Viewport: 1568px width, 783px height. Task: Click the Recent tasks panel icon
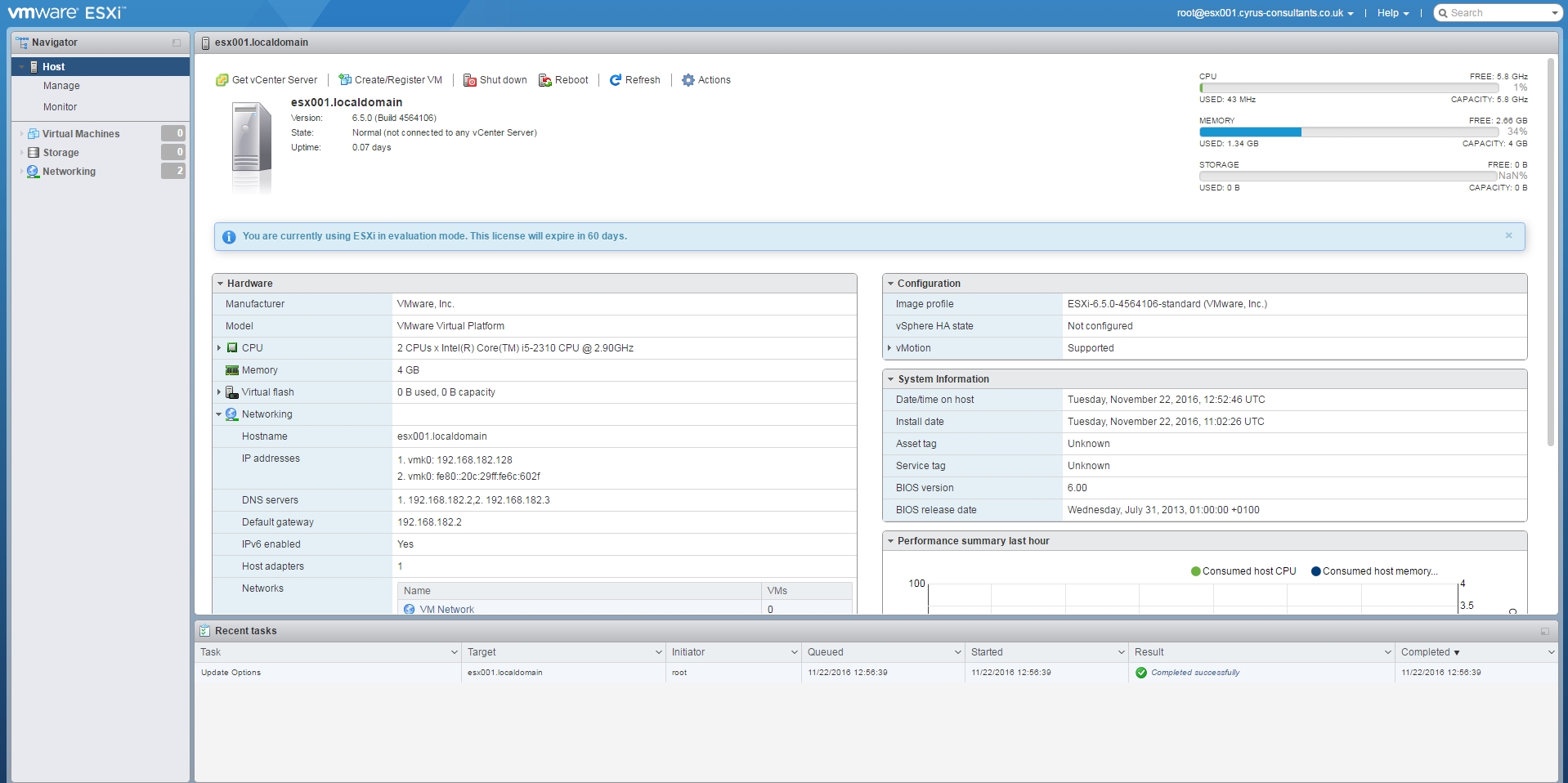(205, 631)
